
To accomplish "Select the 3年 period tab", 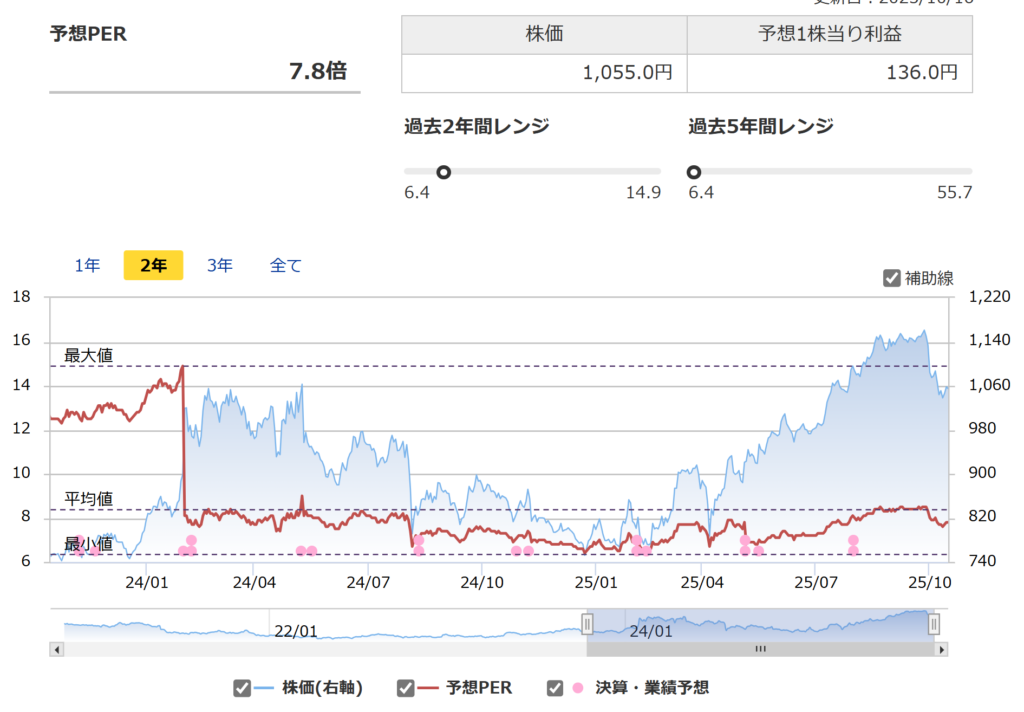I will (x=220, y=266).
